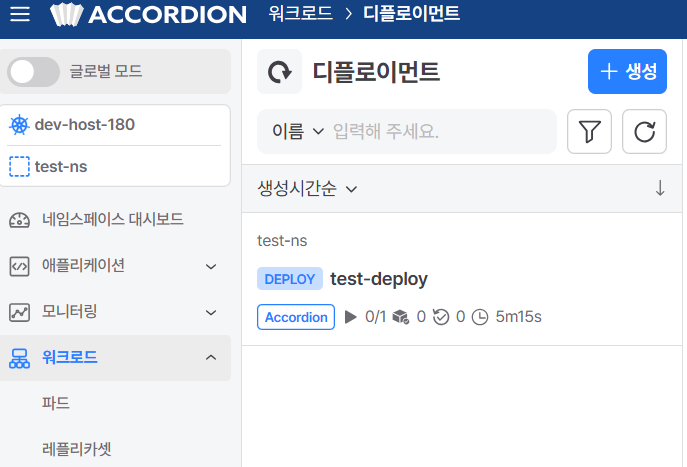Open 네임스페이스 대시보드 menu item

(113, 219)
